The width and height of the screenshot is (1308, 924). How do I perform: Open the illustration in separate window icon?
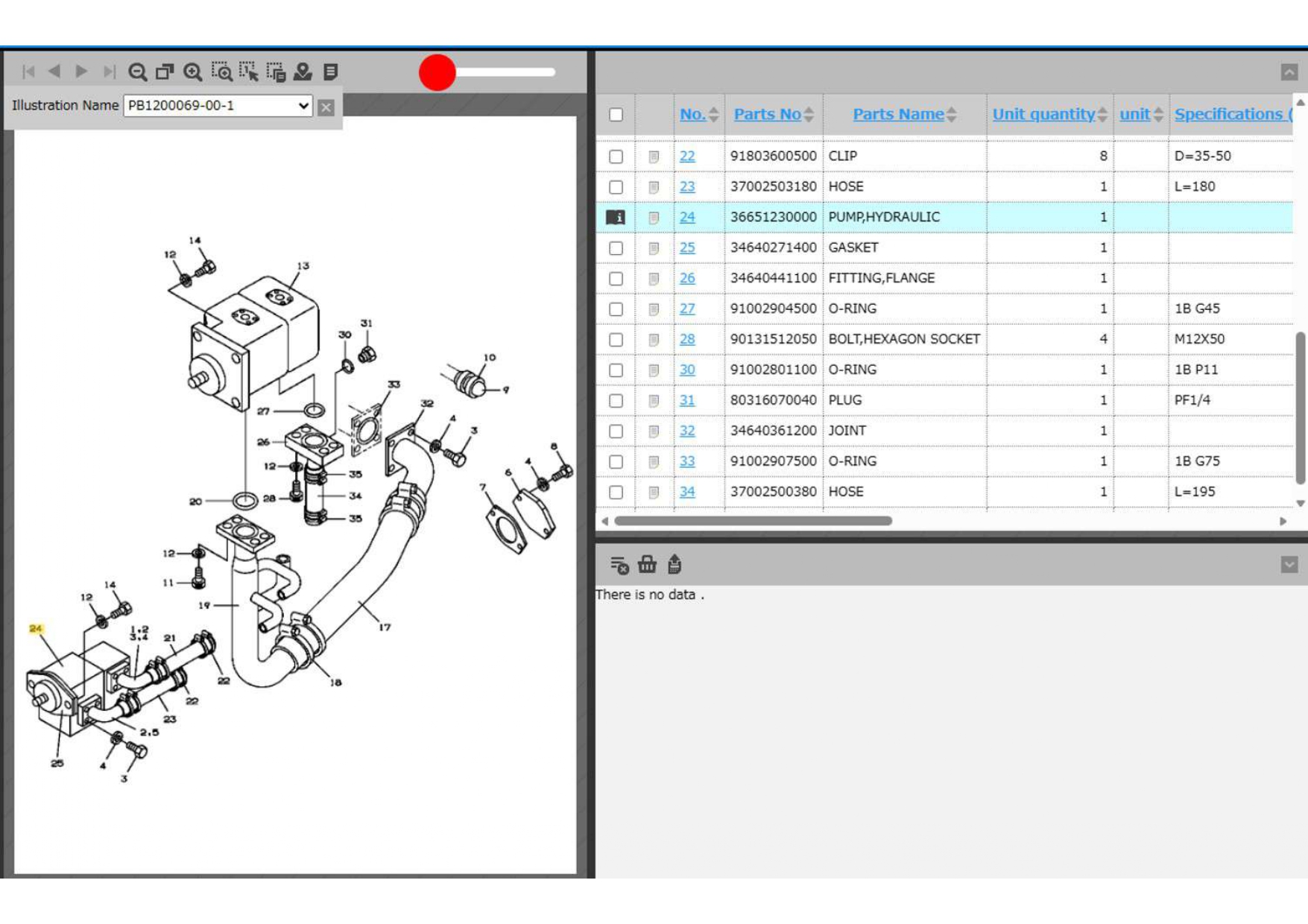pyautogui.click(x=165, y=72)
